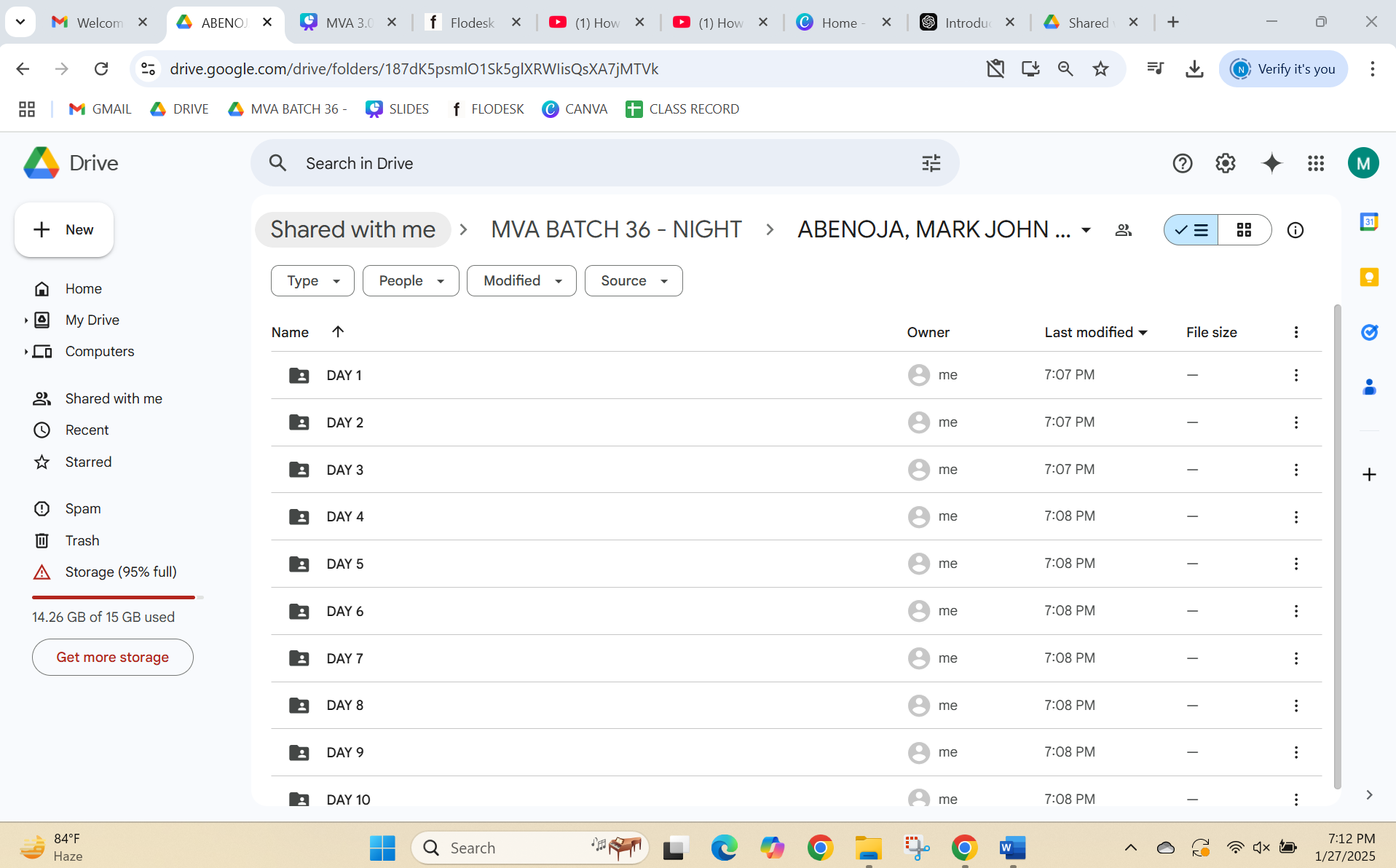Expand the side panel chevron arrow
The height and width of the screenshot is (868, 1396).
pyautogui.click(x=1369, y=795)
